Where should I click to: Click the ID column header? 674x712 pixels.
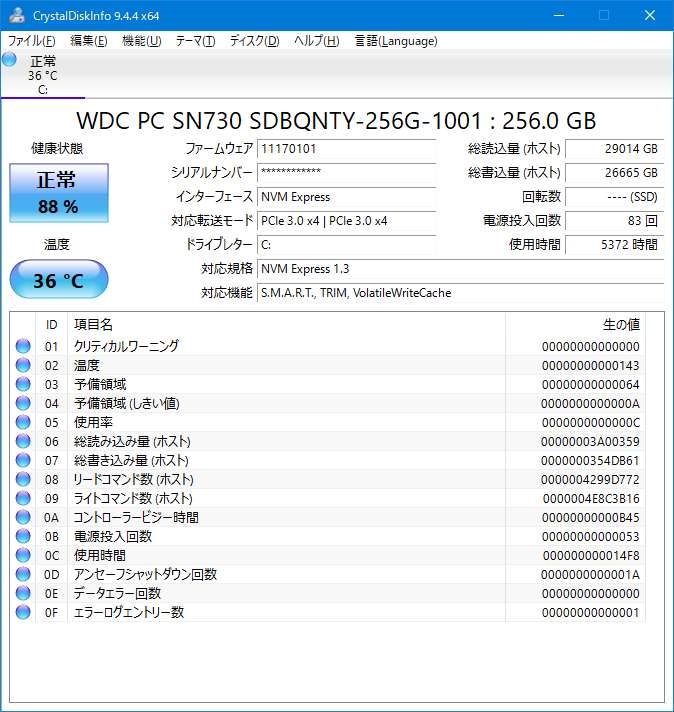(51, 324)
